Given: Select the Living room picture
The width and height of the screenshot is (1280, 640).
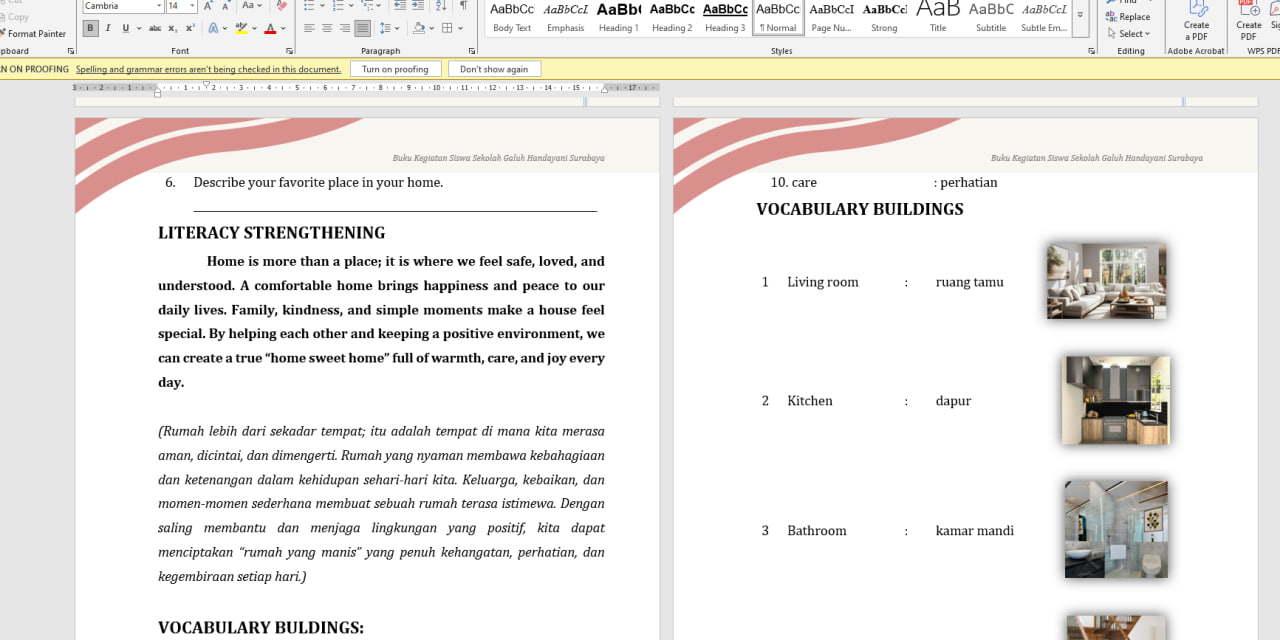Looking at the screenshot, I should 1106,282.
